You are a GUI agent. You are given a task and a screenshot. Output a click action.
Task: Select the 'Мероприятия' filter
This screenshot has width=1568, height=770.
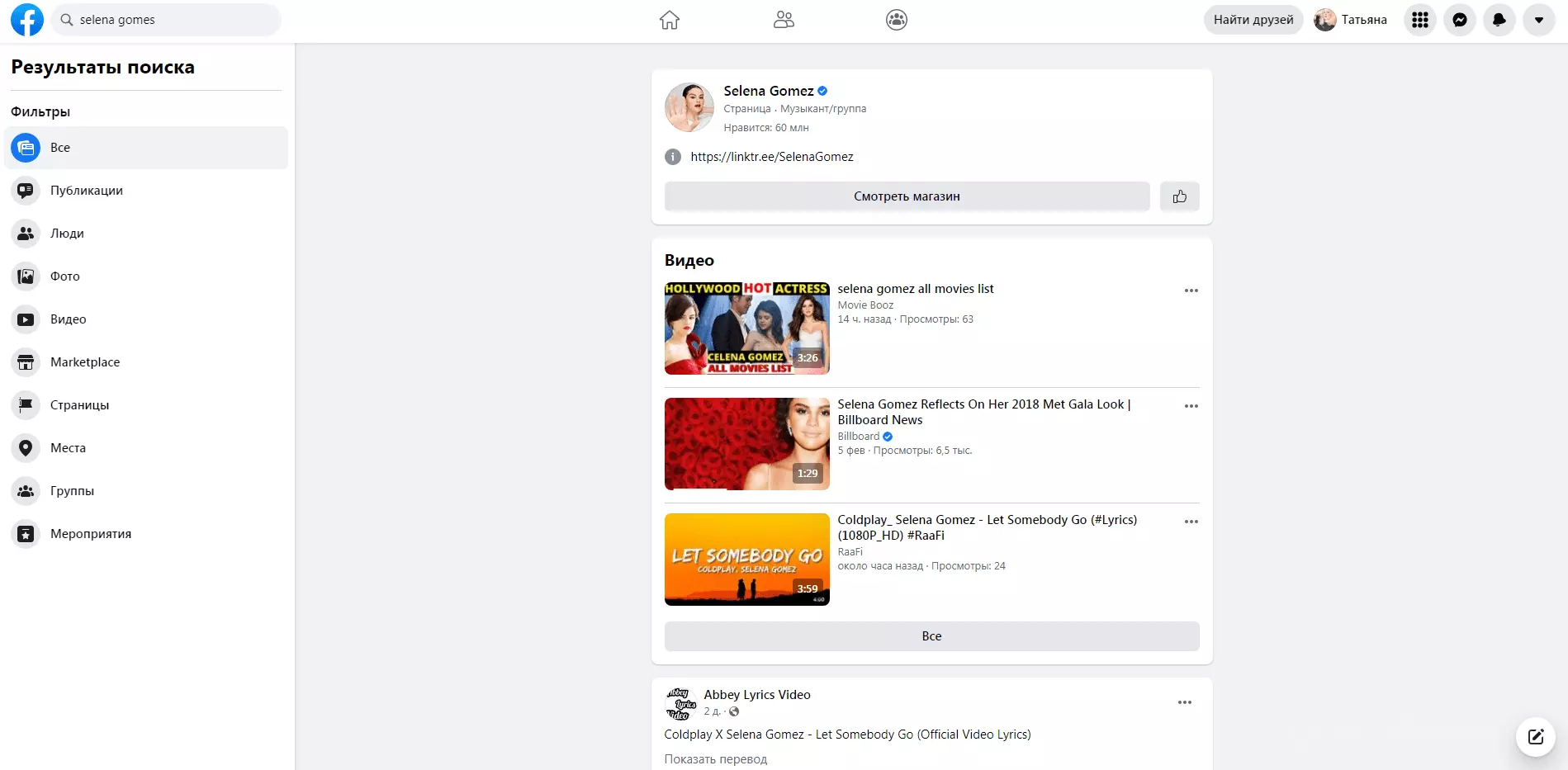146,534
